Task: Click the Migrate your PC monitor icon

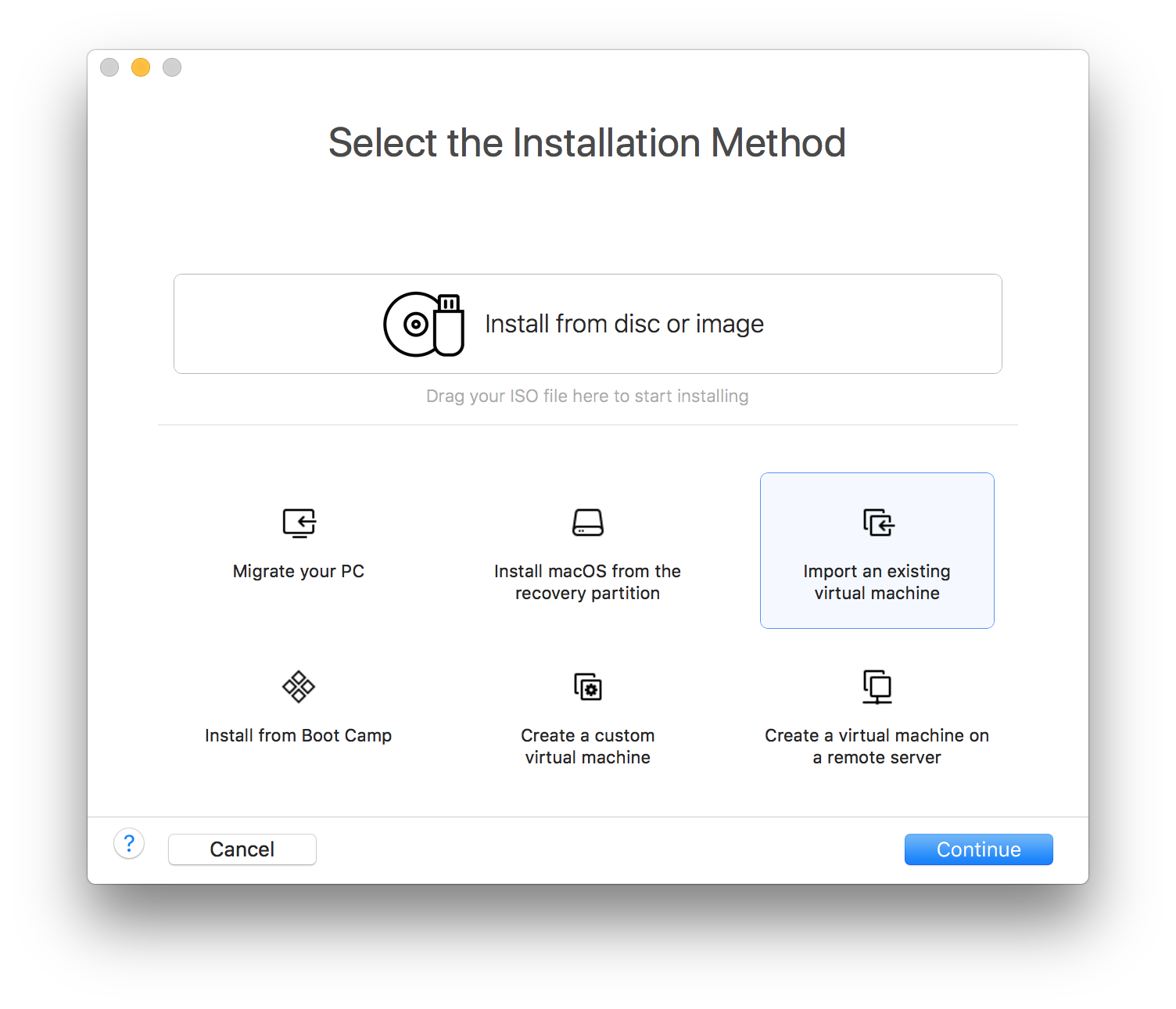Action: (298, 522)
